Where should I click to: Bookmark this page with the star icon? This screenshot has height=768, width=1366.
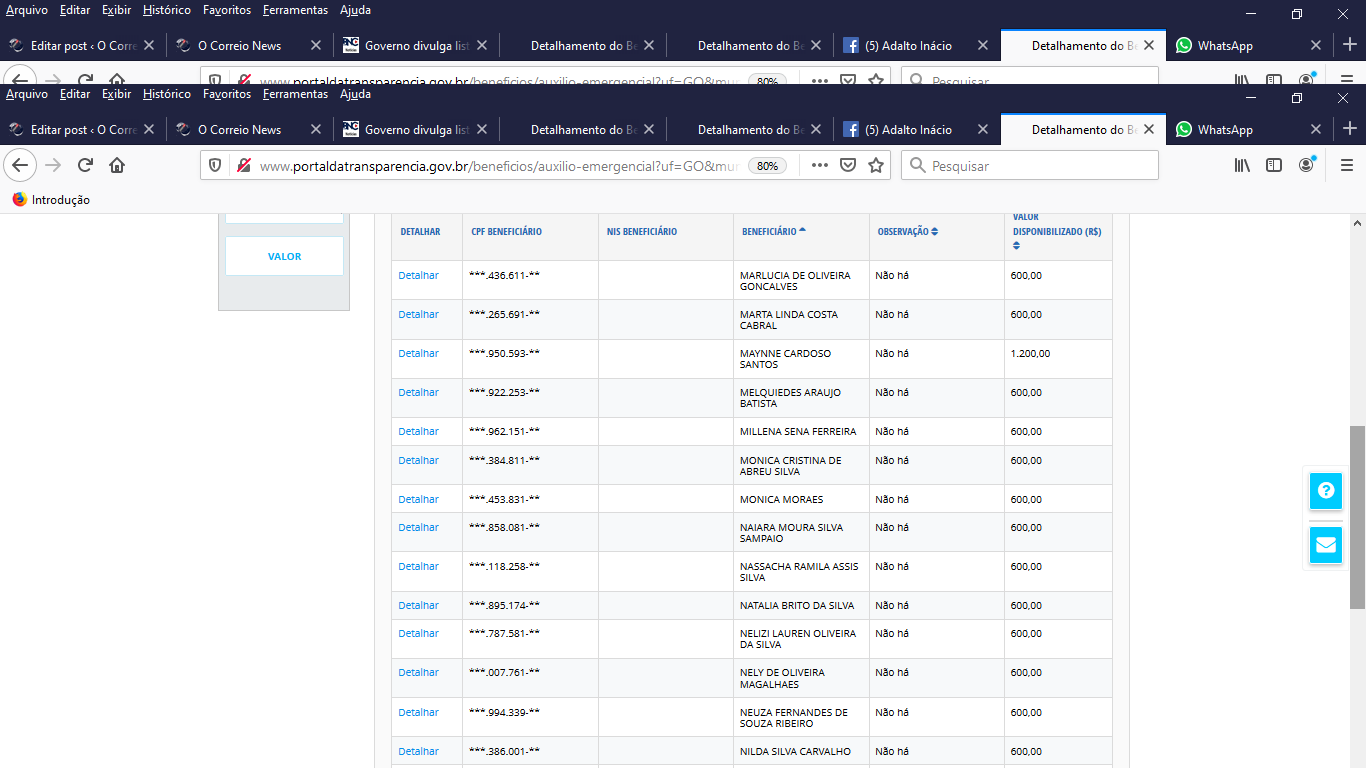pyautogui.click(x=876, y=166)
